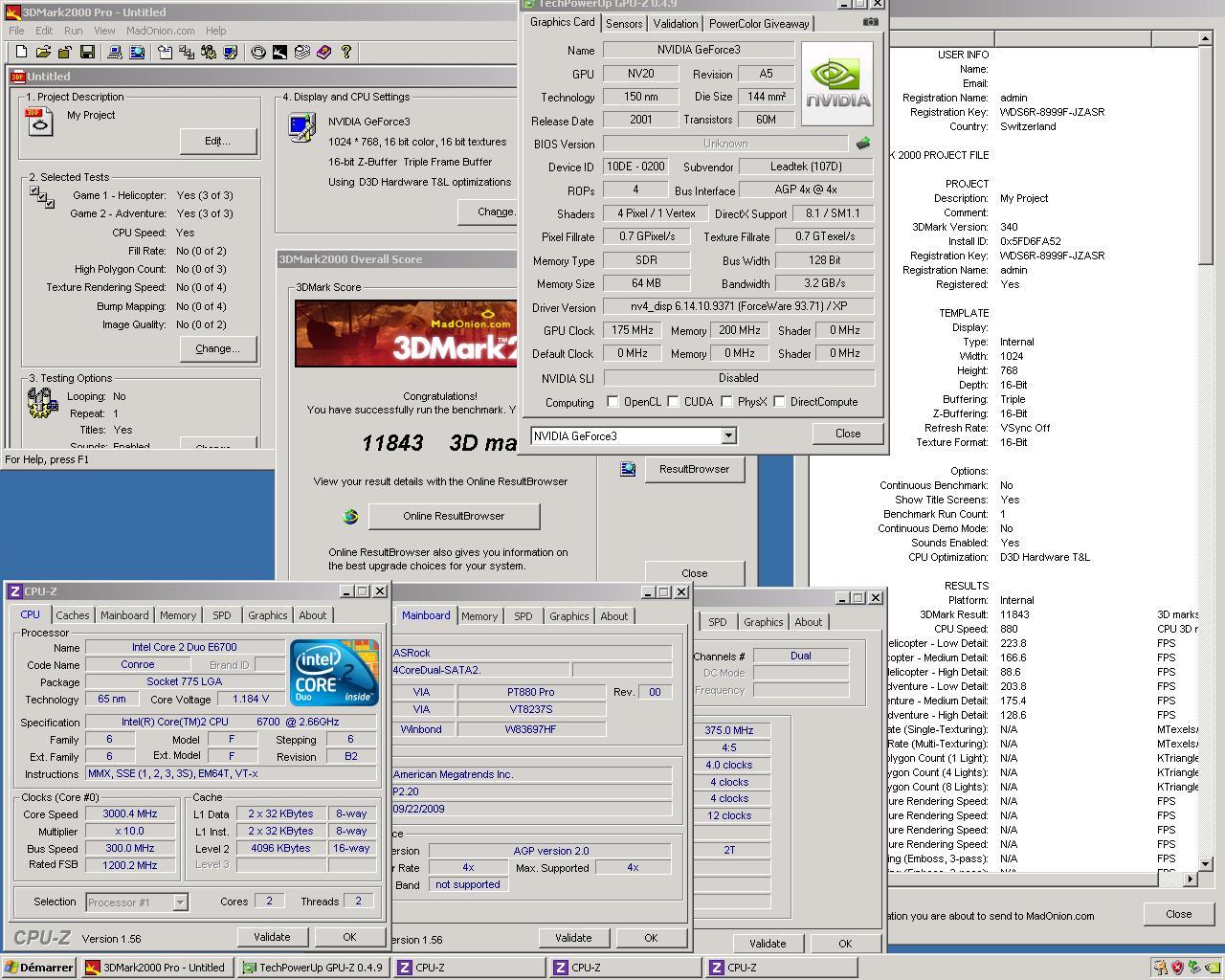The image size is (1225, 980).
Task: Click the Core Speed 3000.4 MHz value in CPU-Z
Action: [130, 813]
